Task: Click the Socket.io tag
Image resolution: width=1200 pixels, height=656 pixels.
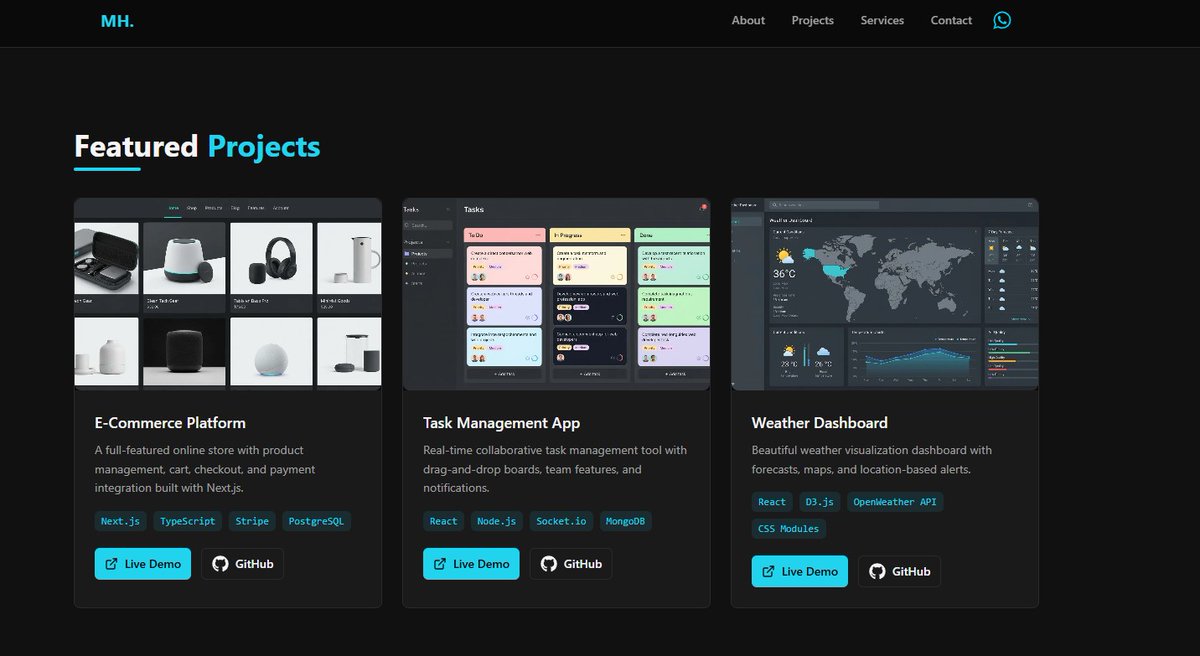Action: 561,521
